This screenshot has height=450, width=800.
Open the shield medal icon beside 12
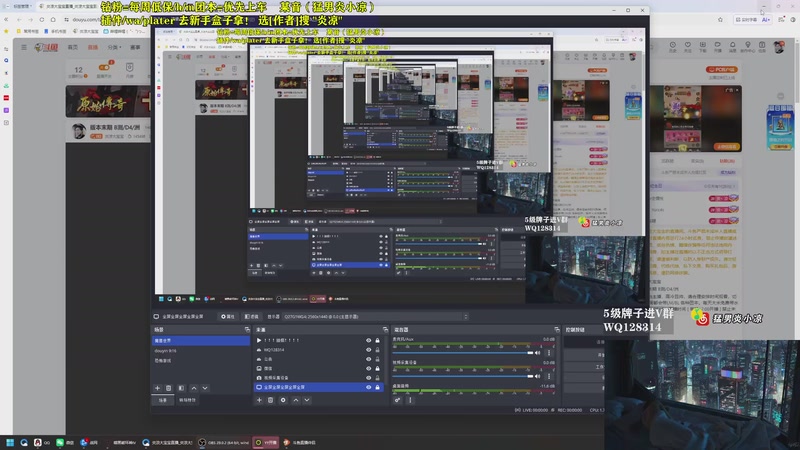click(130, 67)
